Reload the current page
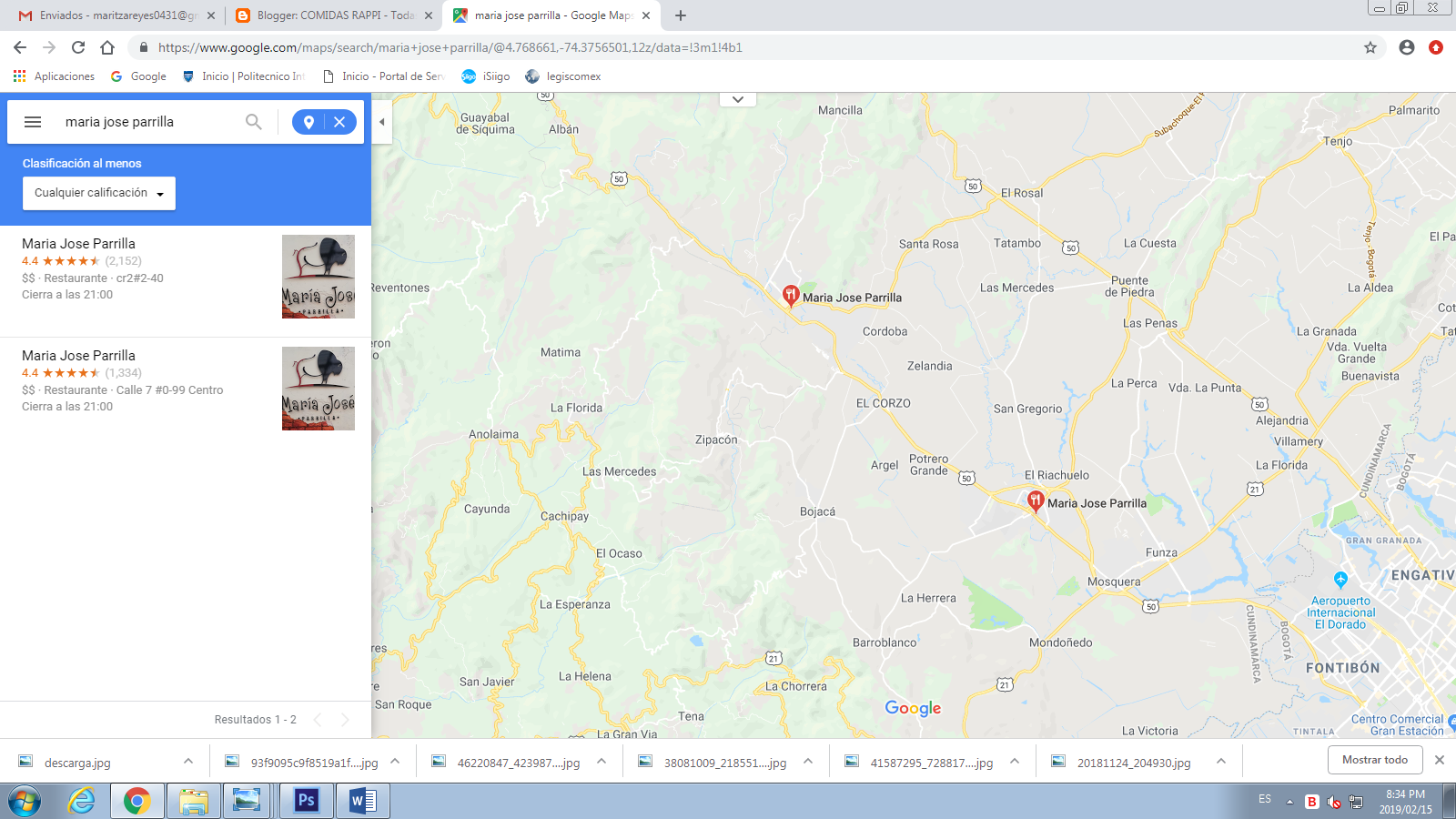The height and width of the screenshot is (819, 1456). [x=78, y=47]
